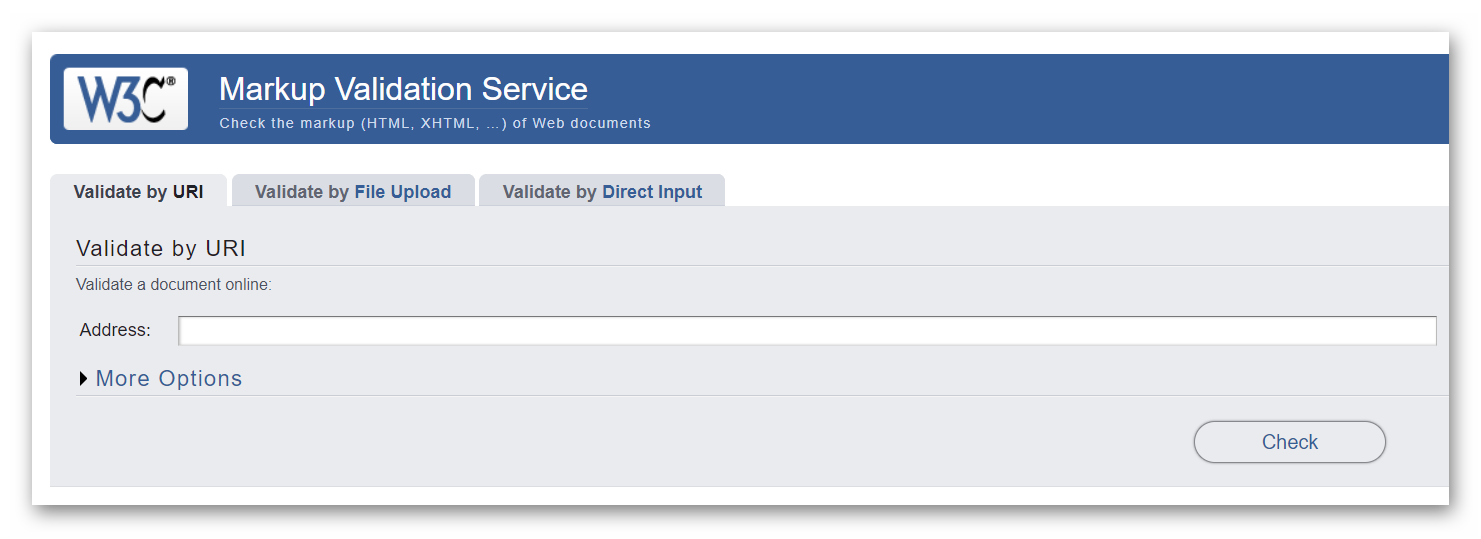
Task: Click the bold 'URI' word in active tab
Action: point(188,192)
